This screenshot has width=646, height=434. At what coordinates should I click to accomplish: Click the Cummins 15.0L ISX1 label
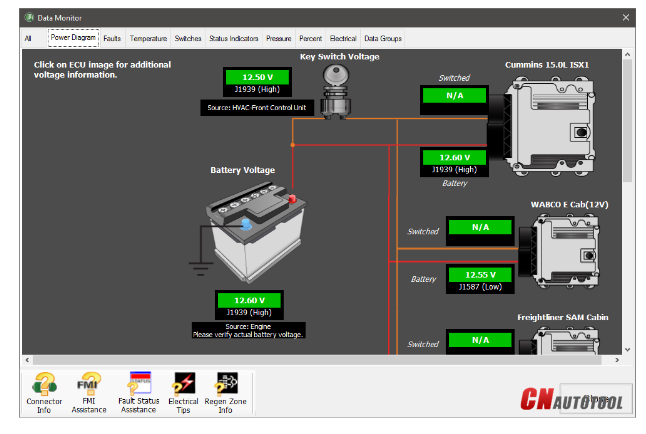547,65
